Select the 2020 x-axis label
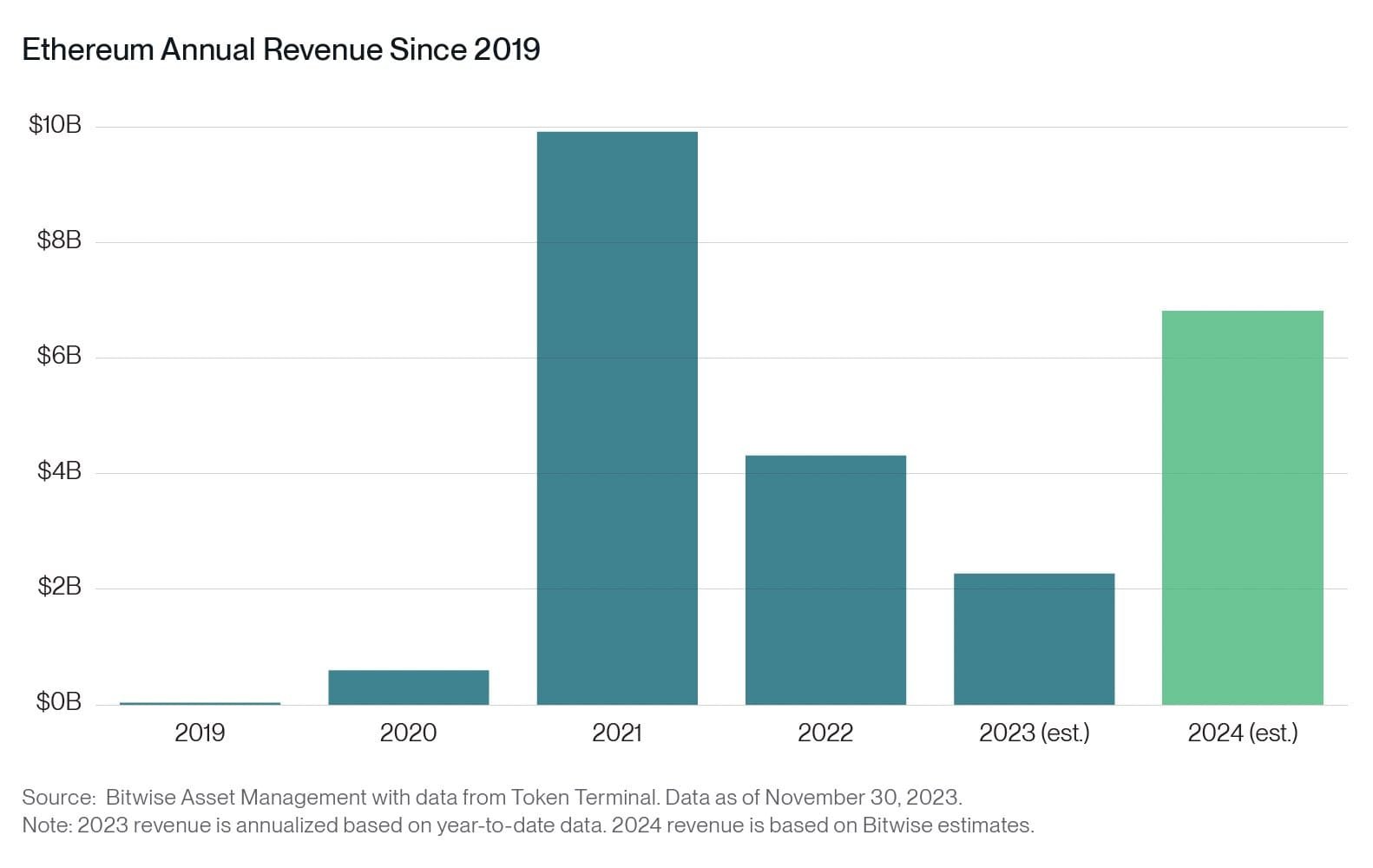 (x=408, y=733)
